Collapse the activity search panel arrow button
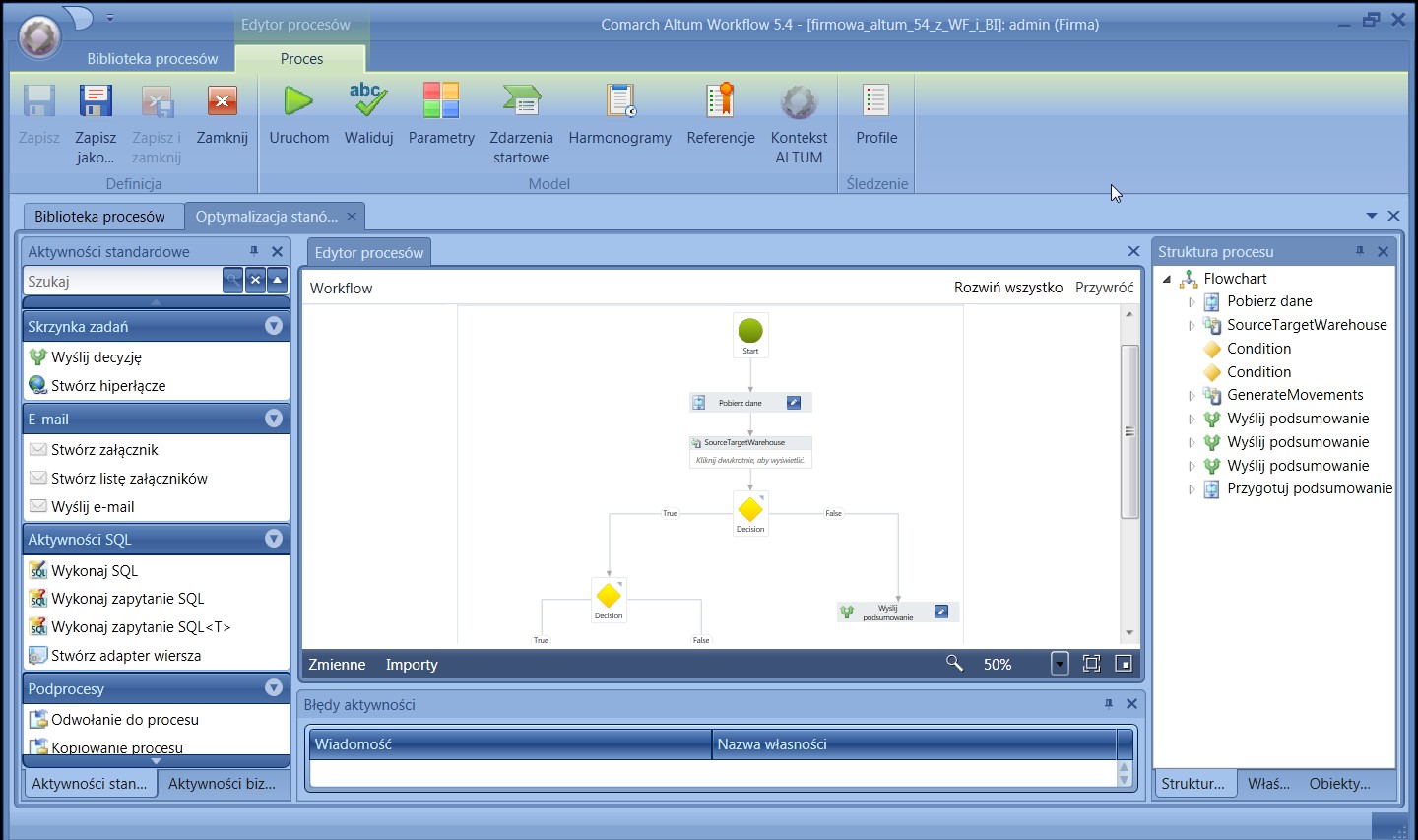This screenshot has width=1418, height=840. [x=278, y=281]
